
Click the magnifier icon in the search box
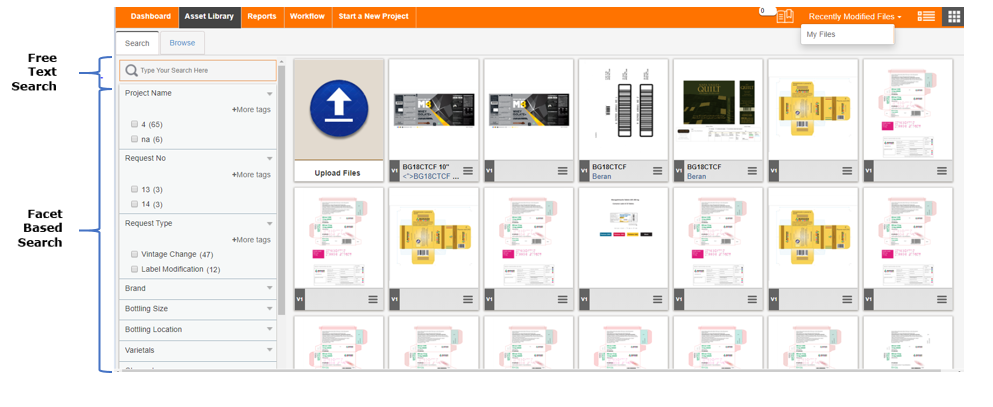pos(131,70)
